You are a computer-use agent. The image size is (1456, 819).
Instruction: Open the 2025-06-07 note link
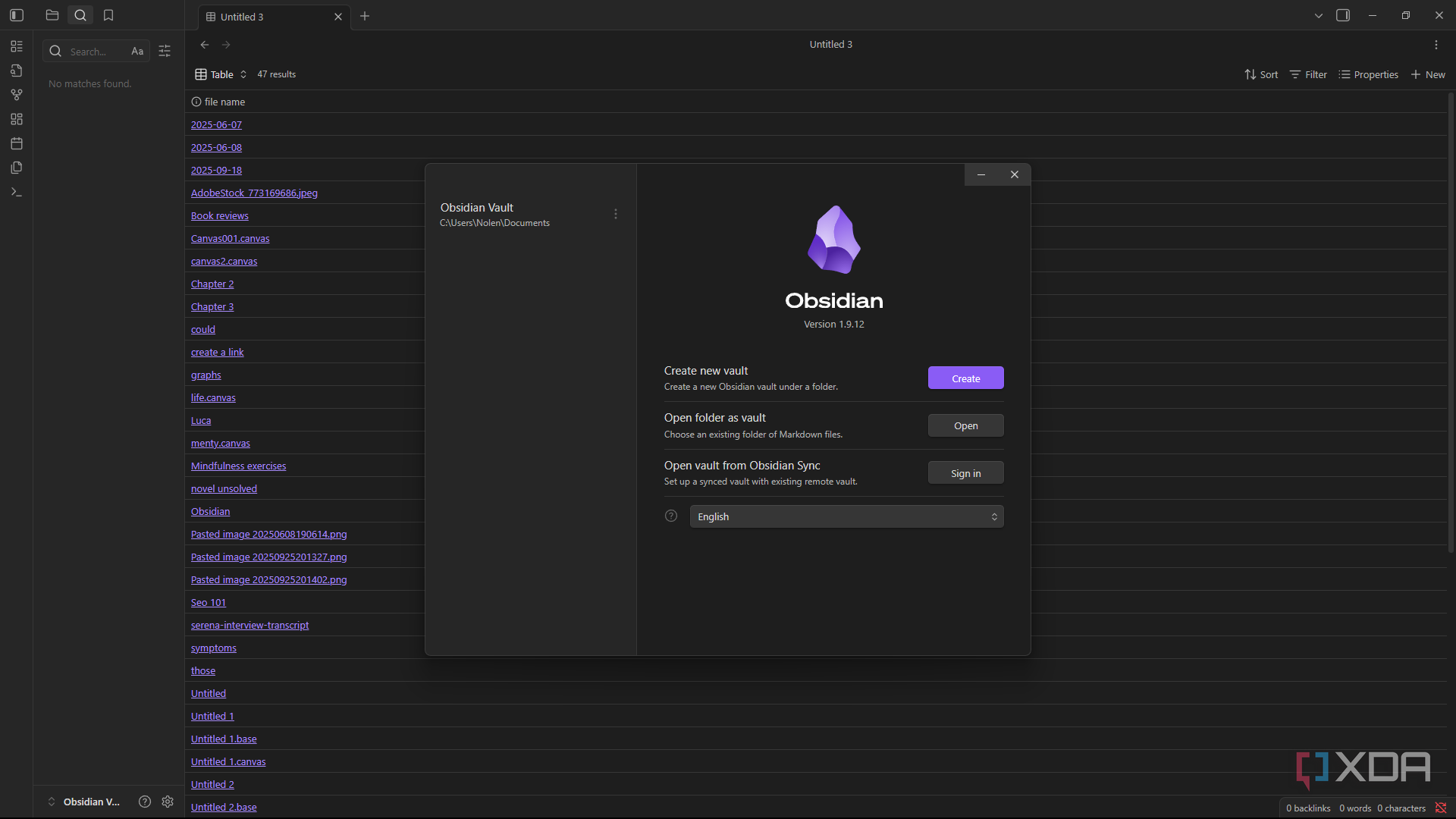pyautogui.click(x=216, y=124)
